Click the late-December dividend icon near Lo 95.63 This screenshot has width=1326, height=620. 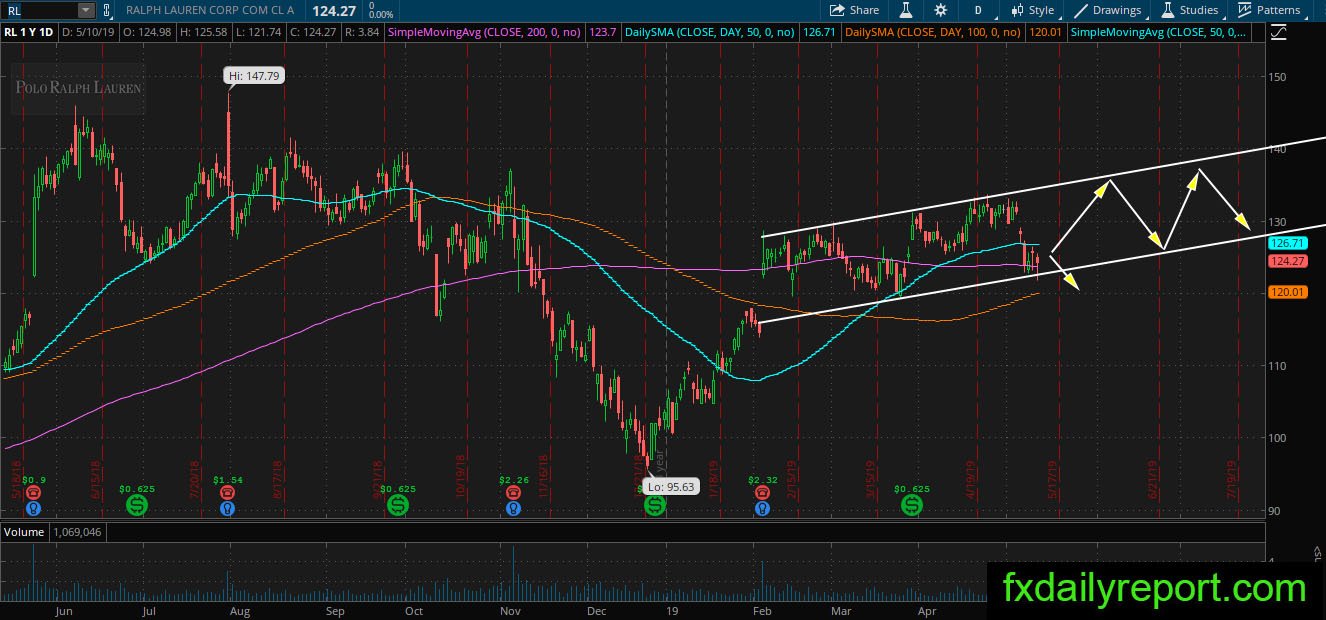click(655, 506)
